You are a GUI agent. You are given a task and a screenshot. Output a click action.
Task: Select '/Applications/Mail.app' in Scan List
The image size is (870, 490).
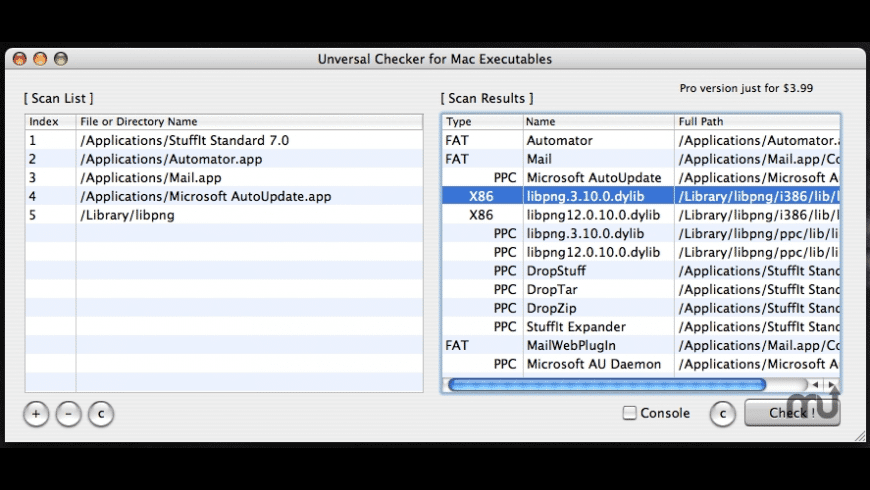224,178
